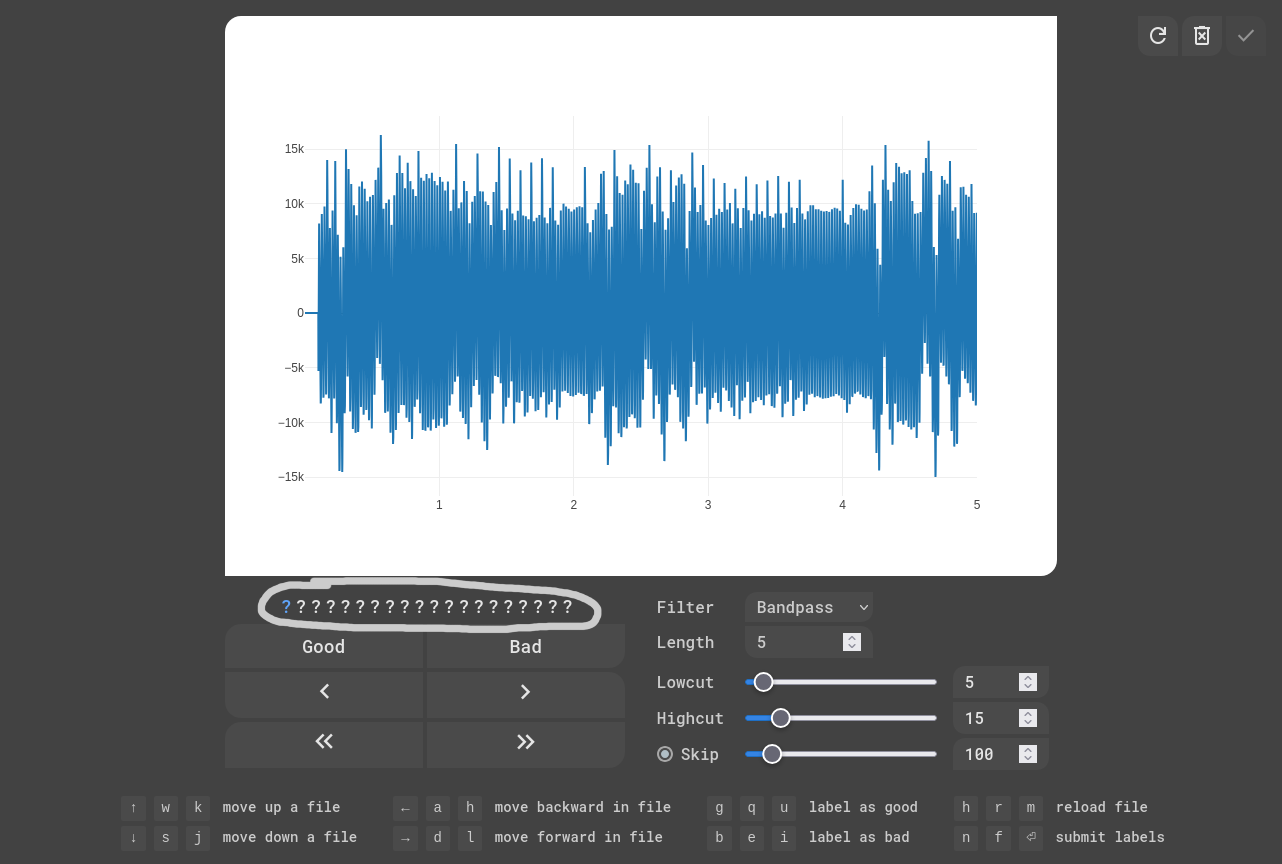Click the Skip value stepper arrows
The image size is (1282, 864).
point(1027,754)
